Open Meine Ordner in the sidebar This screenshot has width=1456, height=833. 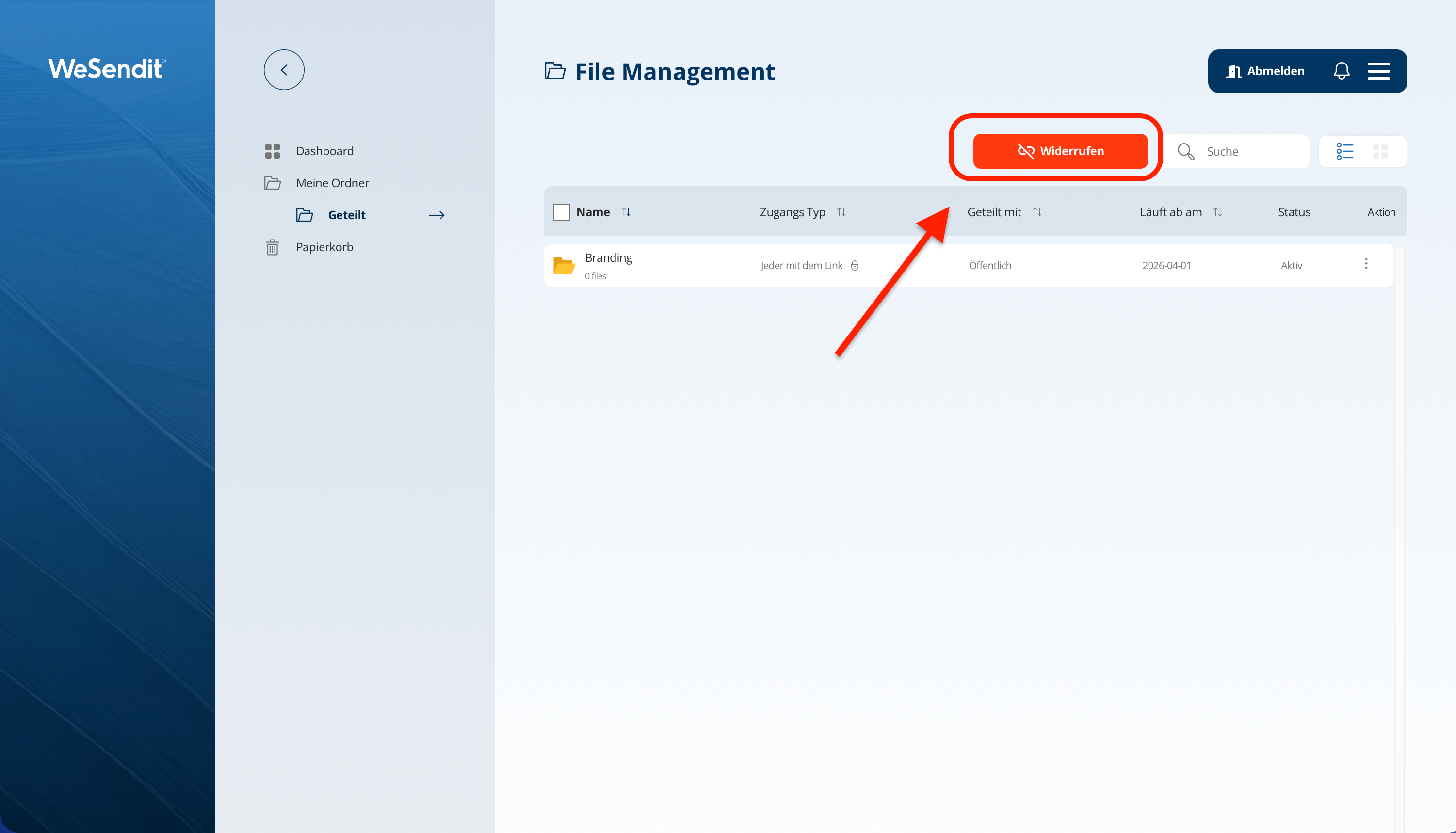point(332,183)
